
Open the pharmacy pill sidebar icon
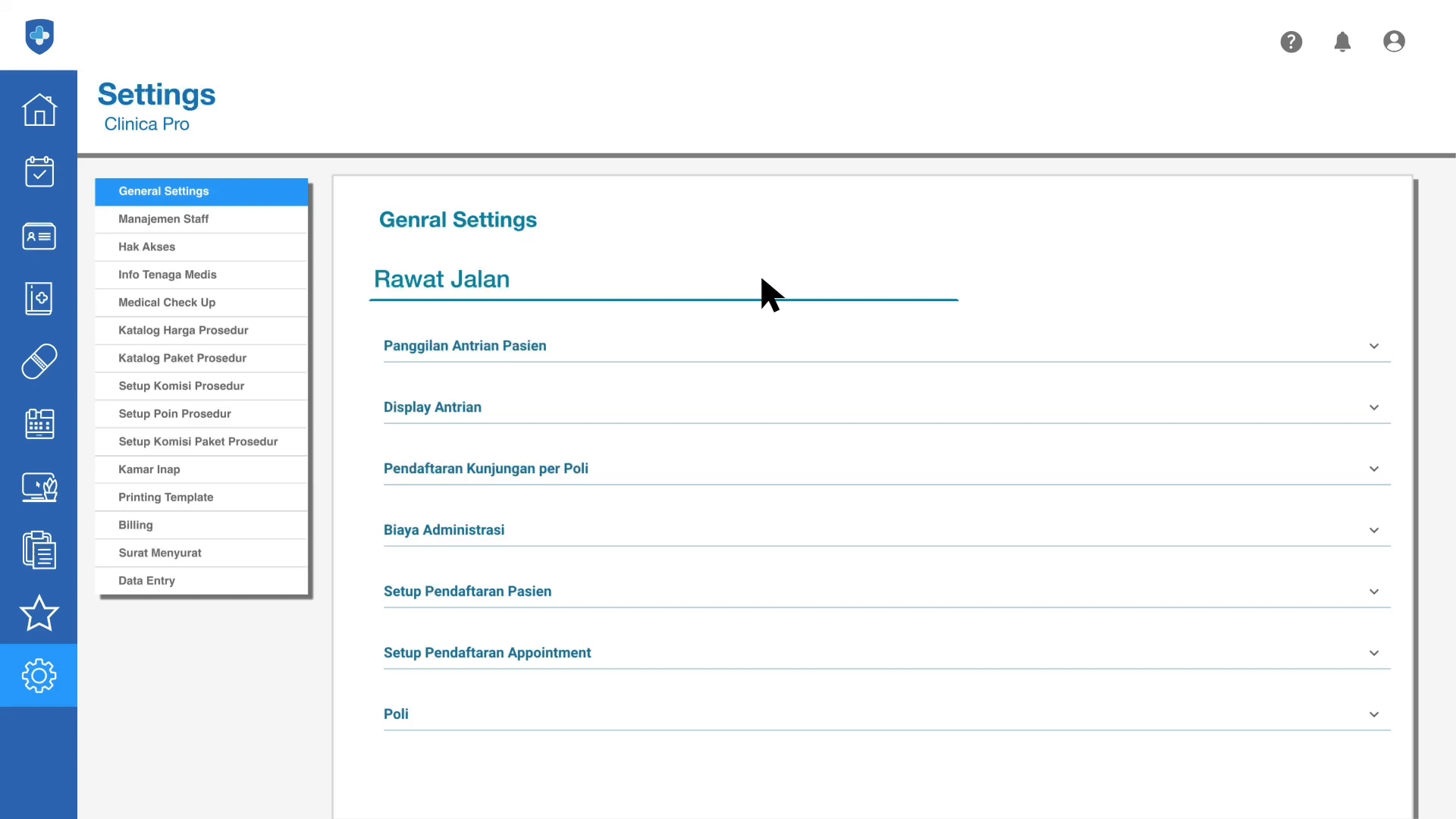coord(39,362)
